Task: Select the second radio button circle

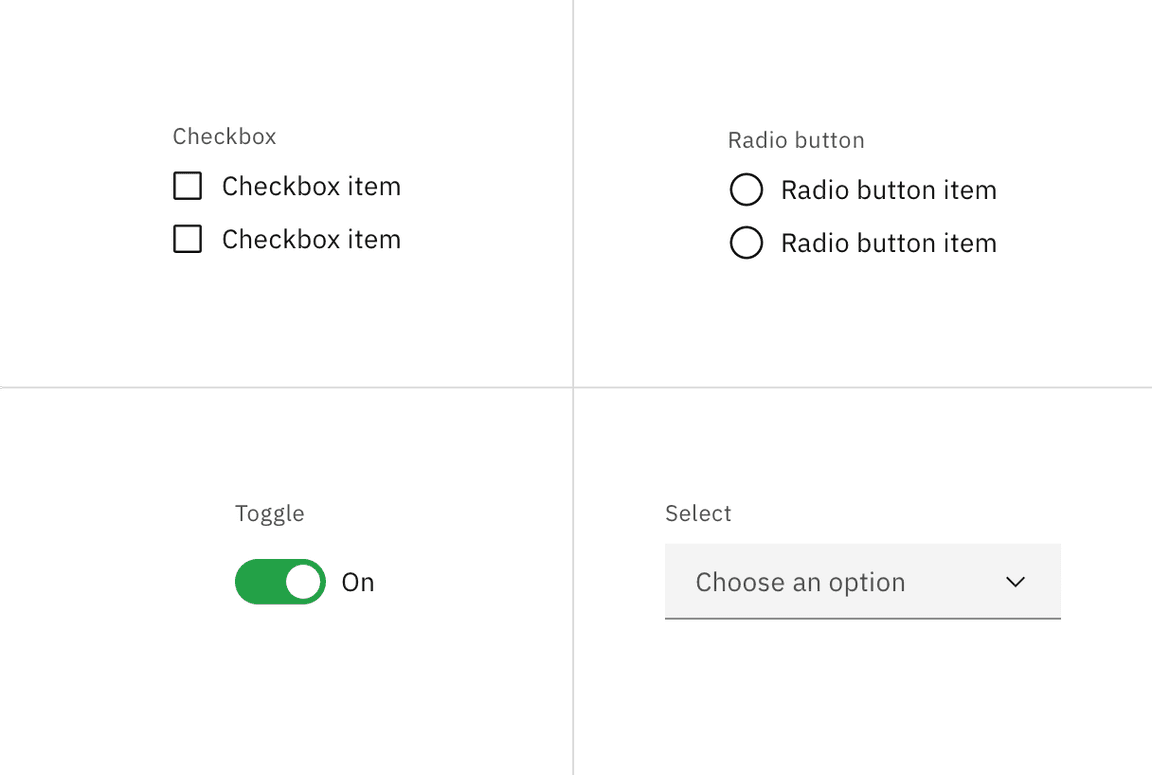Action: (x=746, y=242)
